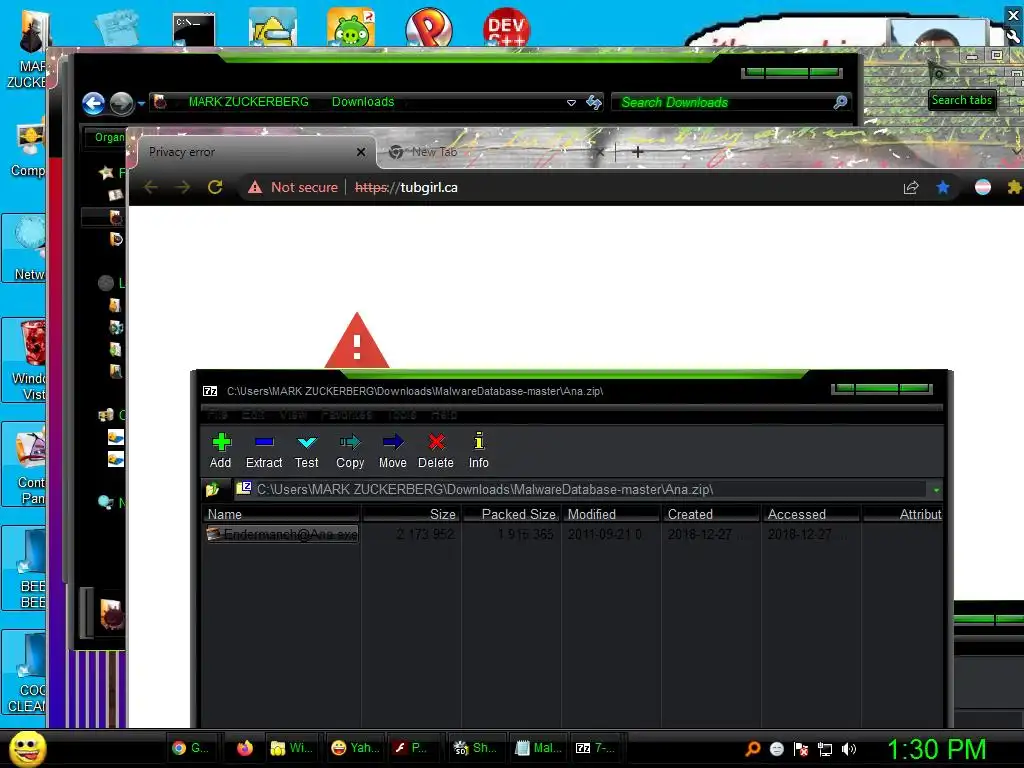Open the smiley Start button
This screenshot has height=768, width=1024.
27,749
